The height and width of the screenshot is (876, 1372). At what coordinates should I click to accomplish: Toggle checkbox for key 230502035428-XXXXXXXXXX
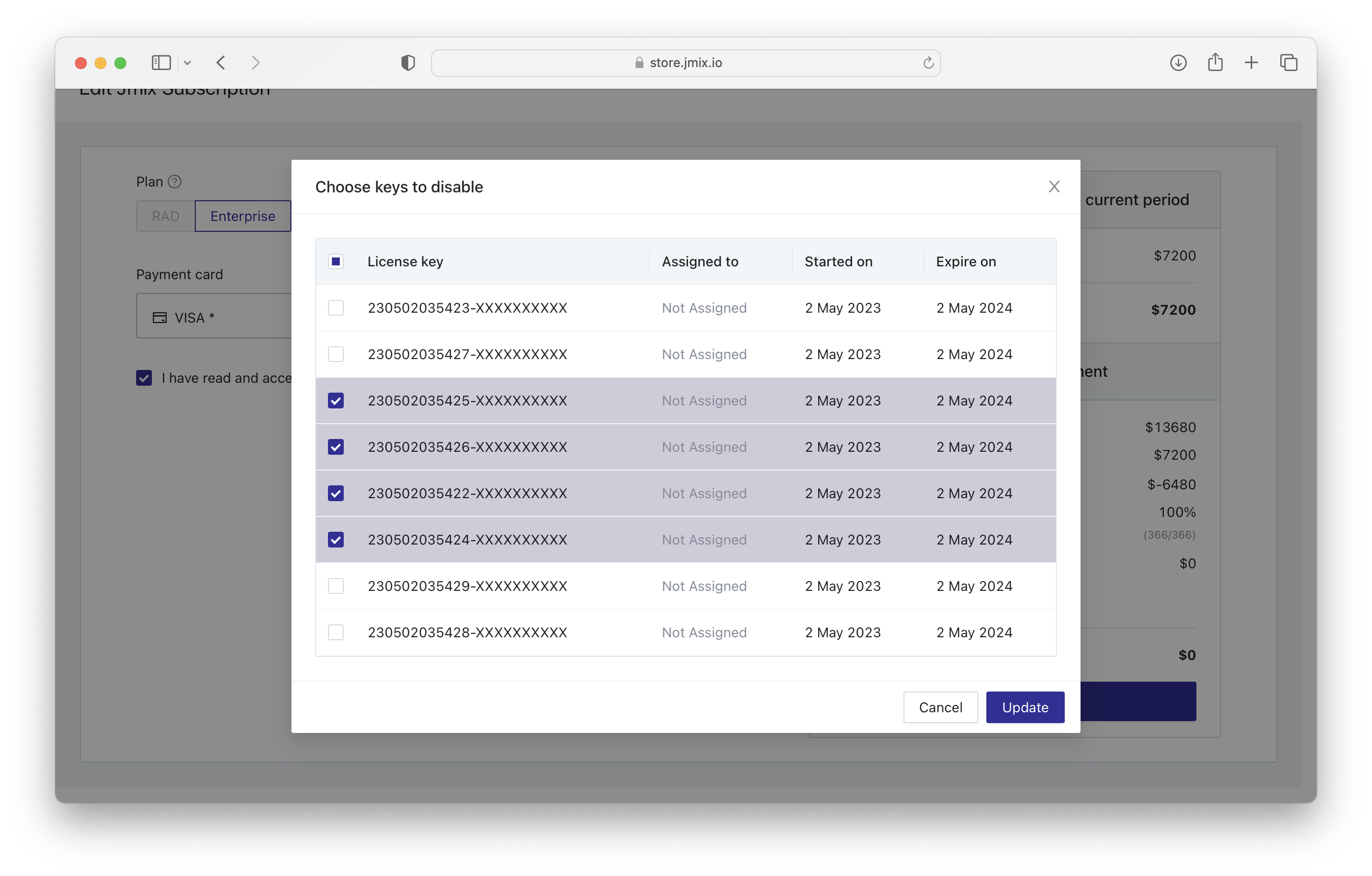[x=336, y=632]
